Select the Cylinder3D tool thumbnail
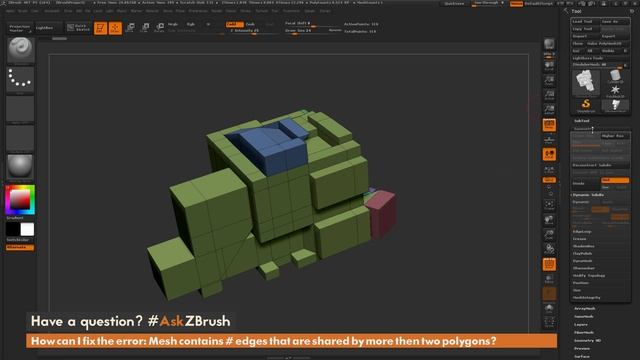 click(x=615, y=76)
